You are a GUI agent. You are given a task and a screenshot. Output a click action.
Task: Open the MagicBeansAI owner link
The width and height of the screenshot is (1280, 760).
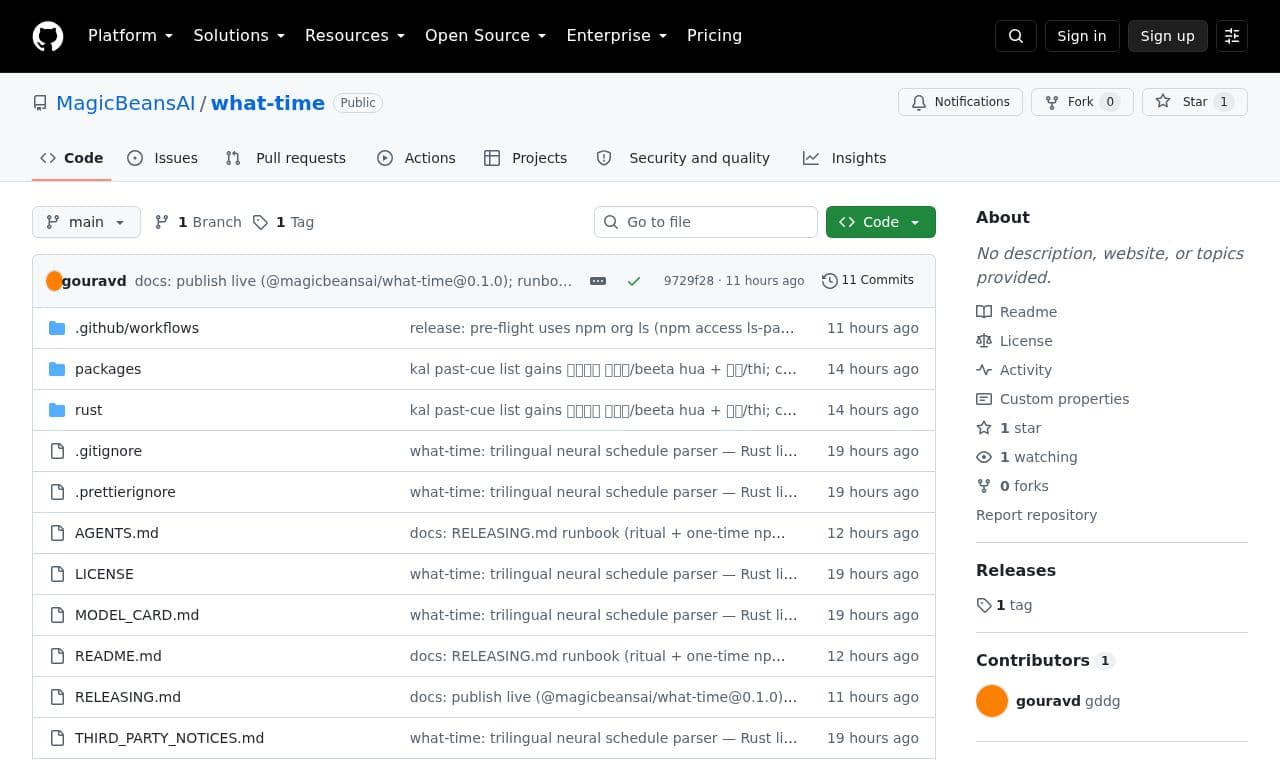126,103
